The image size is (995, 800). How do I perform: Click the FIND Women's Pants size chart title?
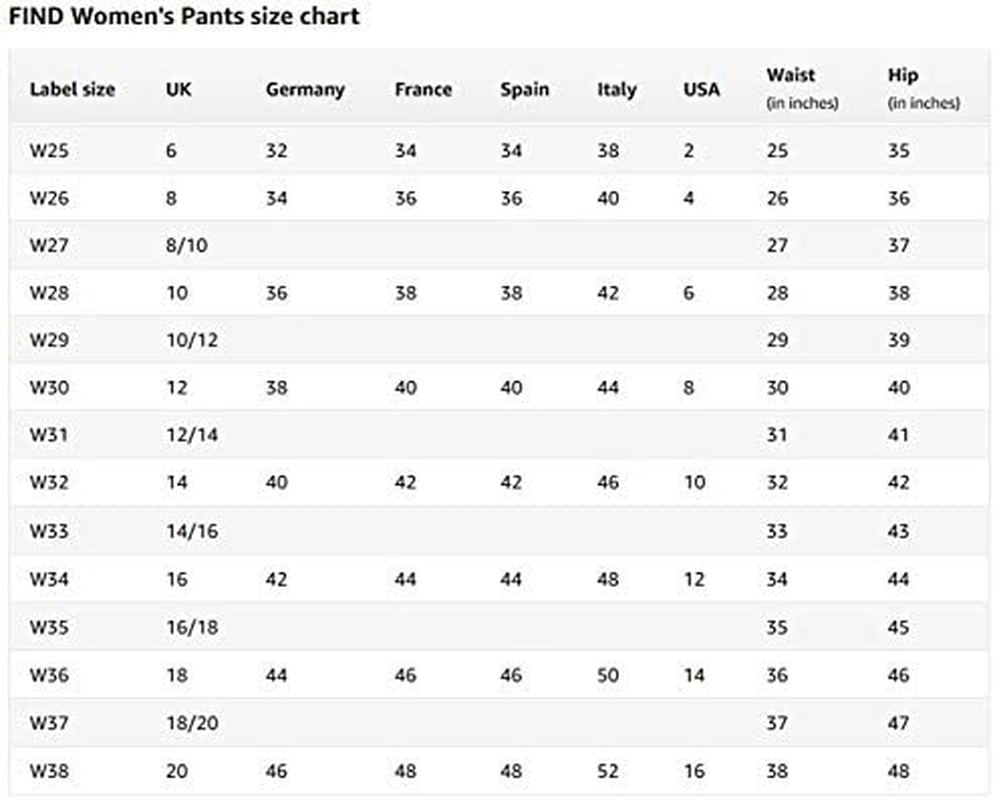(184, 16)
